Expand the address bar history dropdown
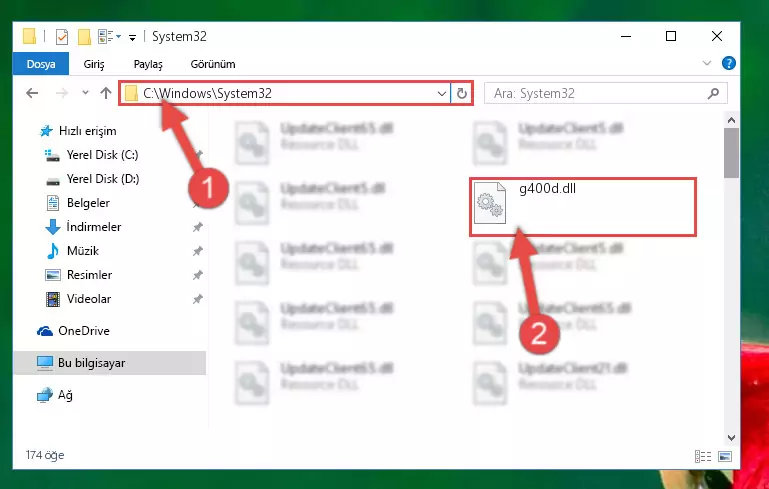This screenshot has height=489, width=769. click(441, 93)
